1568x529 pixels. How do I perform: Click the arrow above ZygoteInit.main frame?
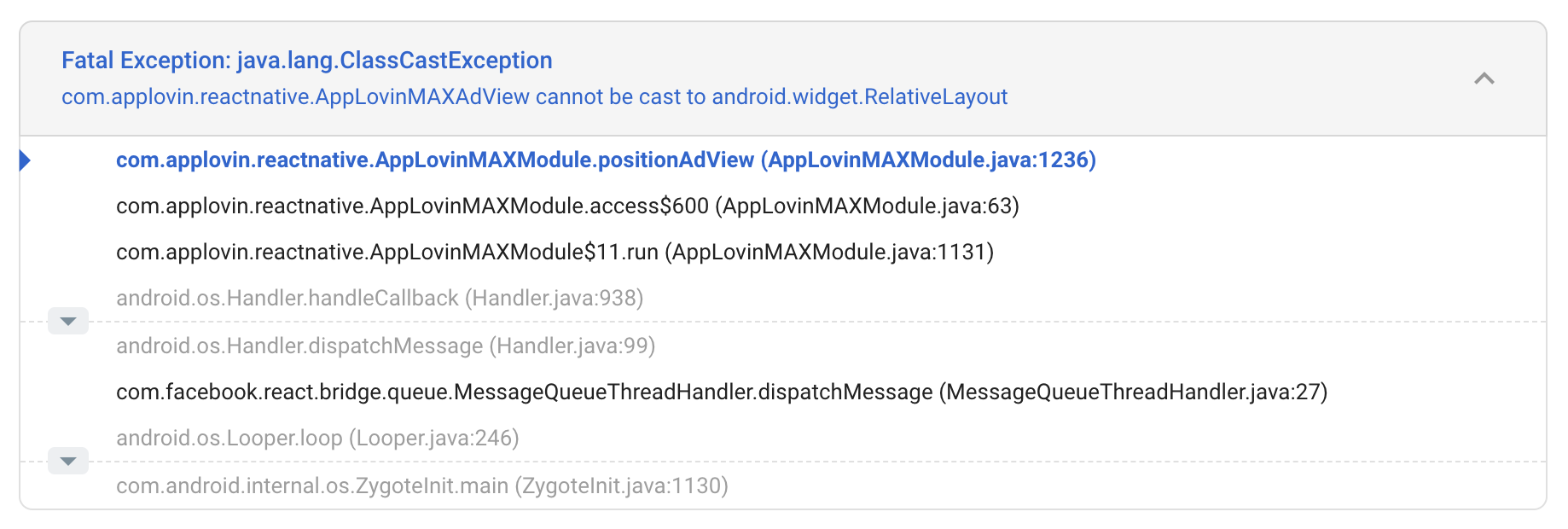[68, 461]
